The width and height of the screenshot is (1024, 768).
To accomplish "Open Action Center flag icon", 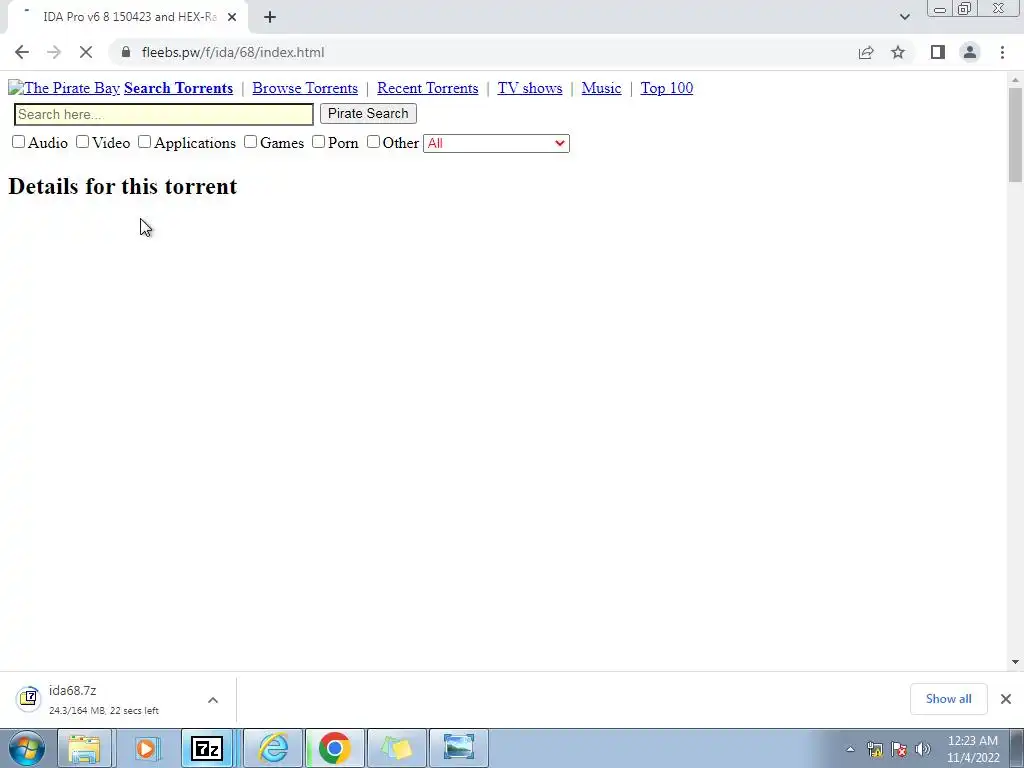I will pyautogui.click(x=899, y=749).
